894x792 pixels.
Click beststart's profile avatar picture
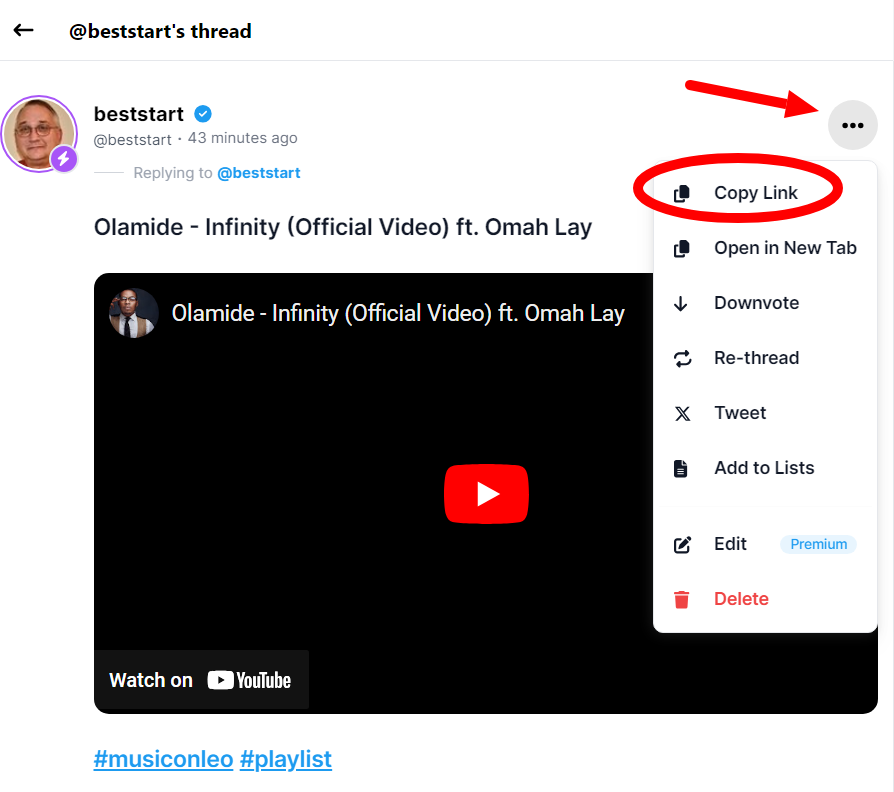pos(39,133)
